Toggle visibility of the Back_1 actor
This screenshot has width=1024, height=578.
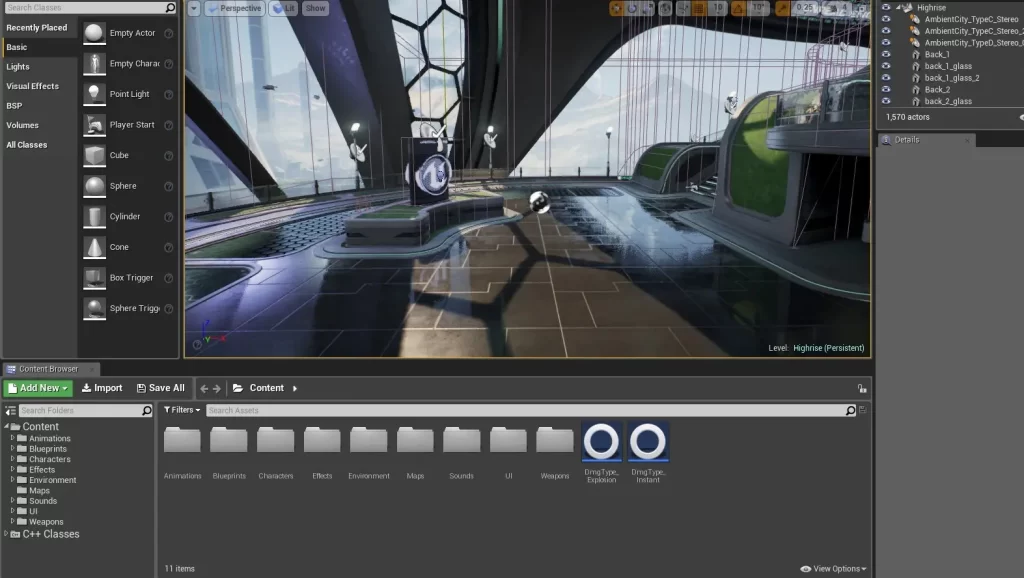pyautogui.click(x=885, y=54)
